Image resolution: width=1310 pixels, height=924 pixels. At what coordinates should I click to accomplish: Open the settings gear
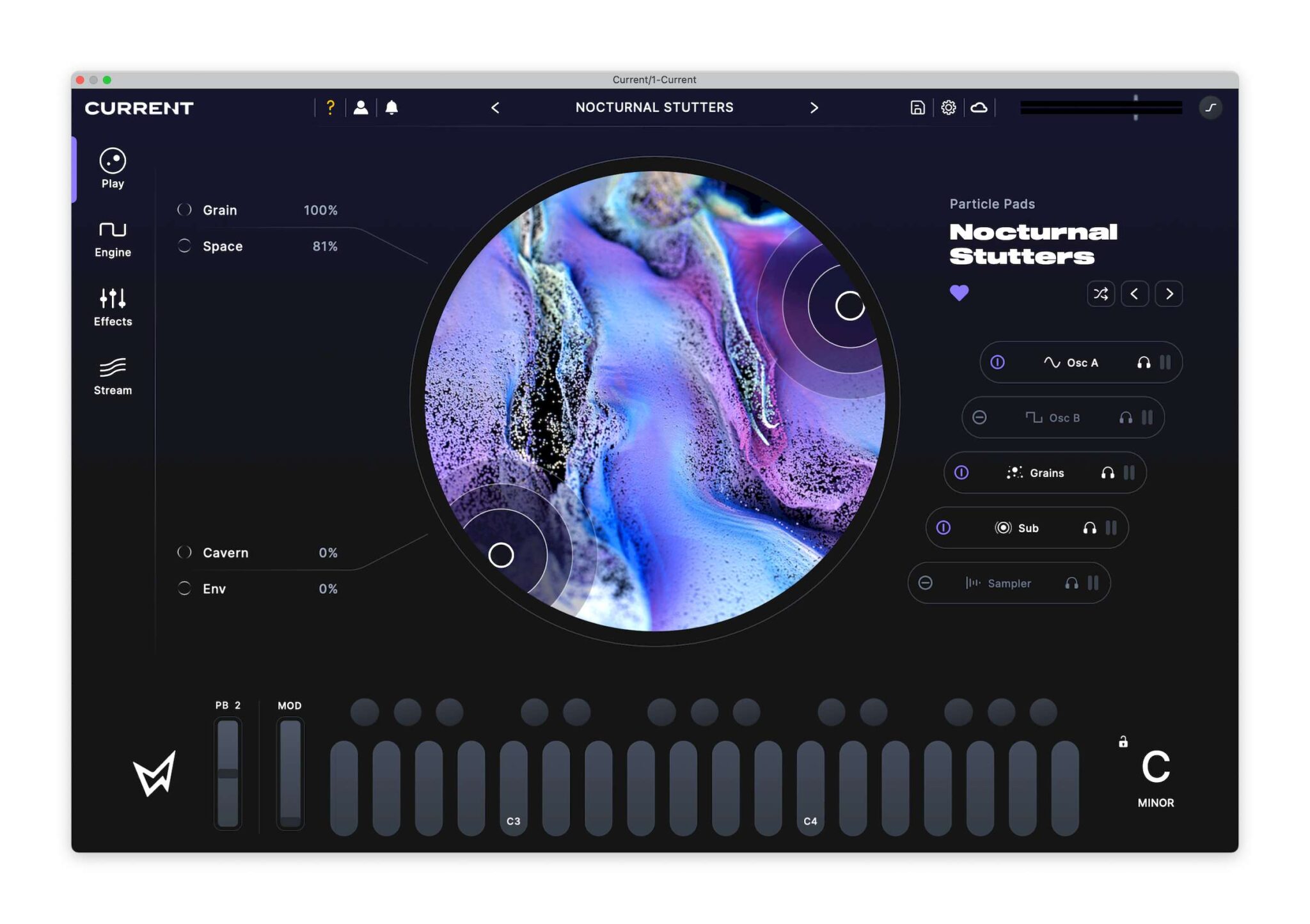[949, 108]
